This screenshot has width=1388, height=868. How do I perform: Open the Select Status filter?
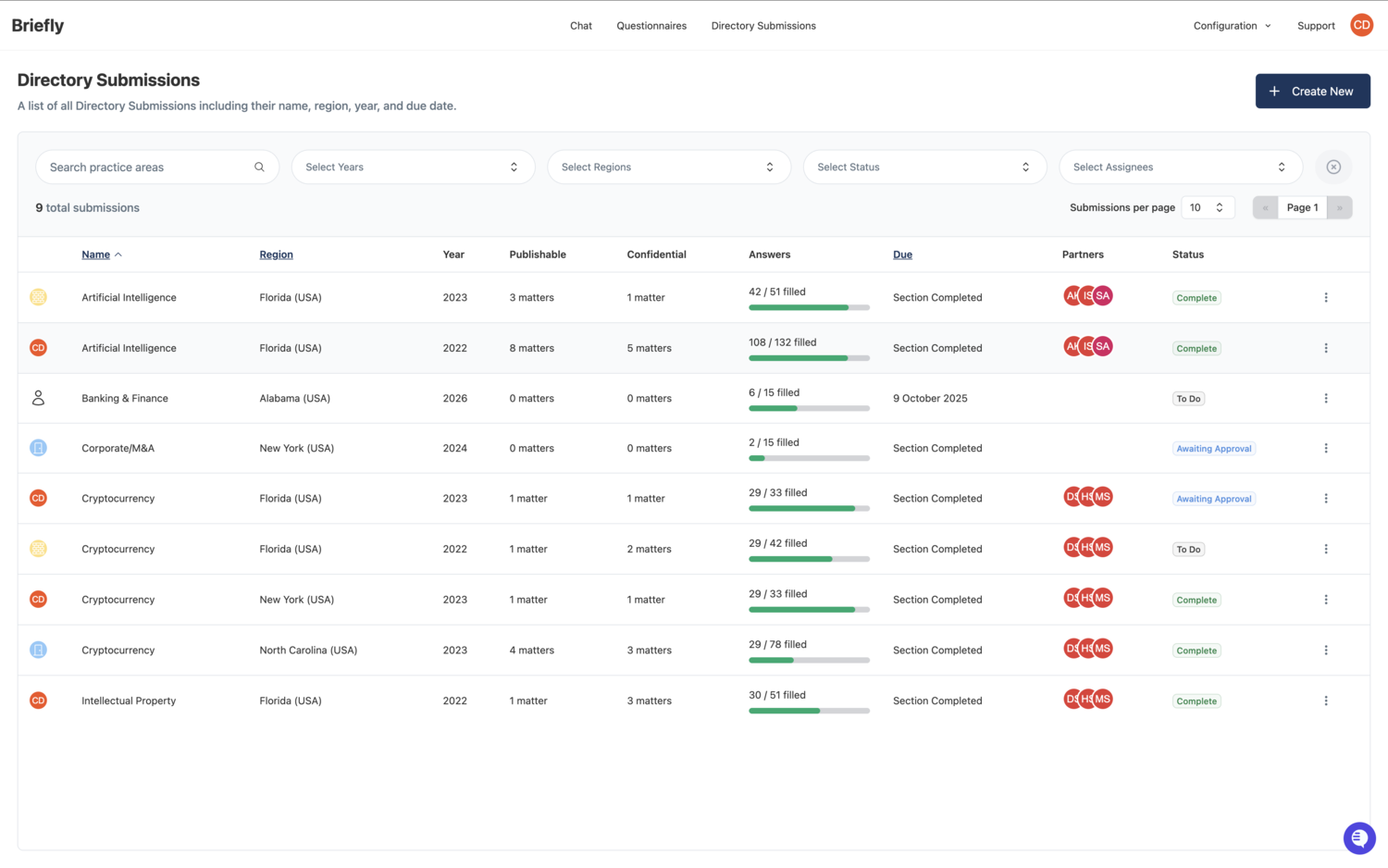pyautogui.click(x=924, y=167)
